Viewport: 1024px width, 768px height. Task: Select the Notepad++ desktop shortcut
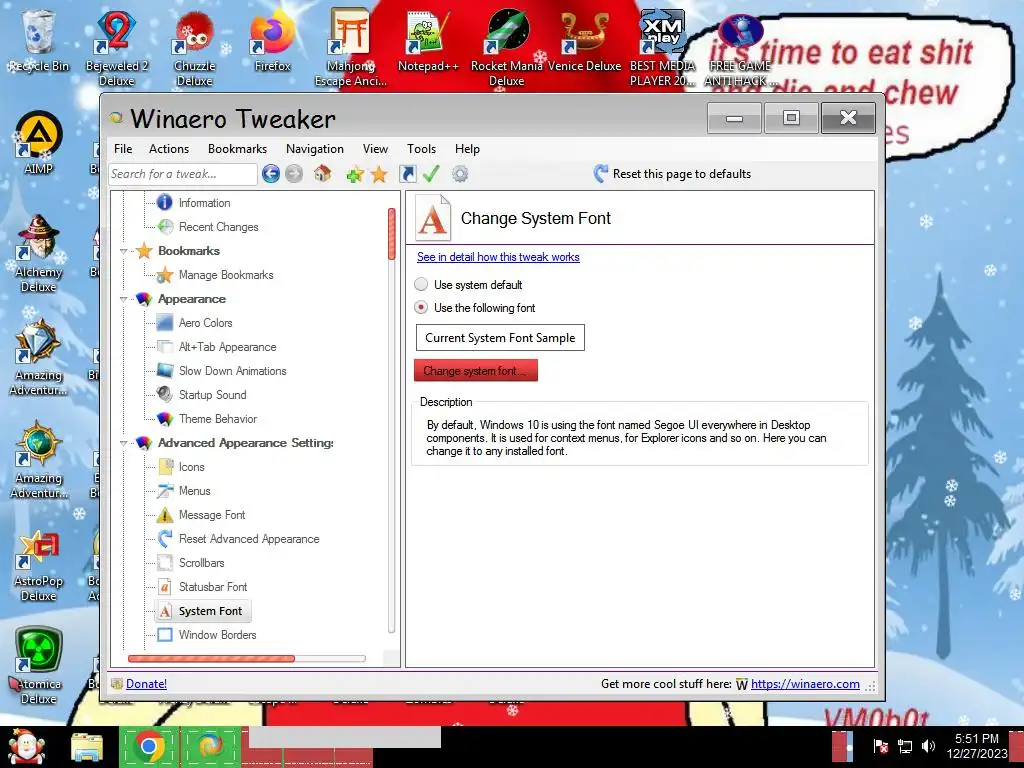(x=428, y=41)
